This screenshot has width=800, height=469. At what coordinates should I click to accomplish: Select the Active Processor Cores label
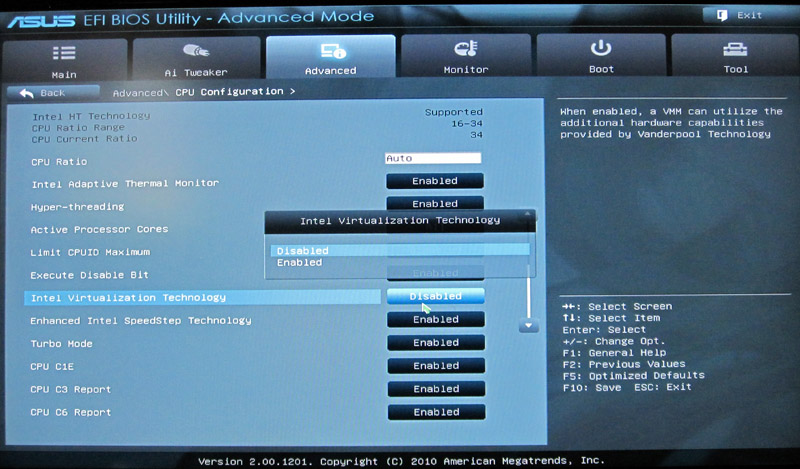(x=99, y=229)
